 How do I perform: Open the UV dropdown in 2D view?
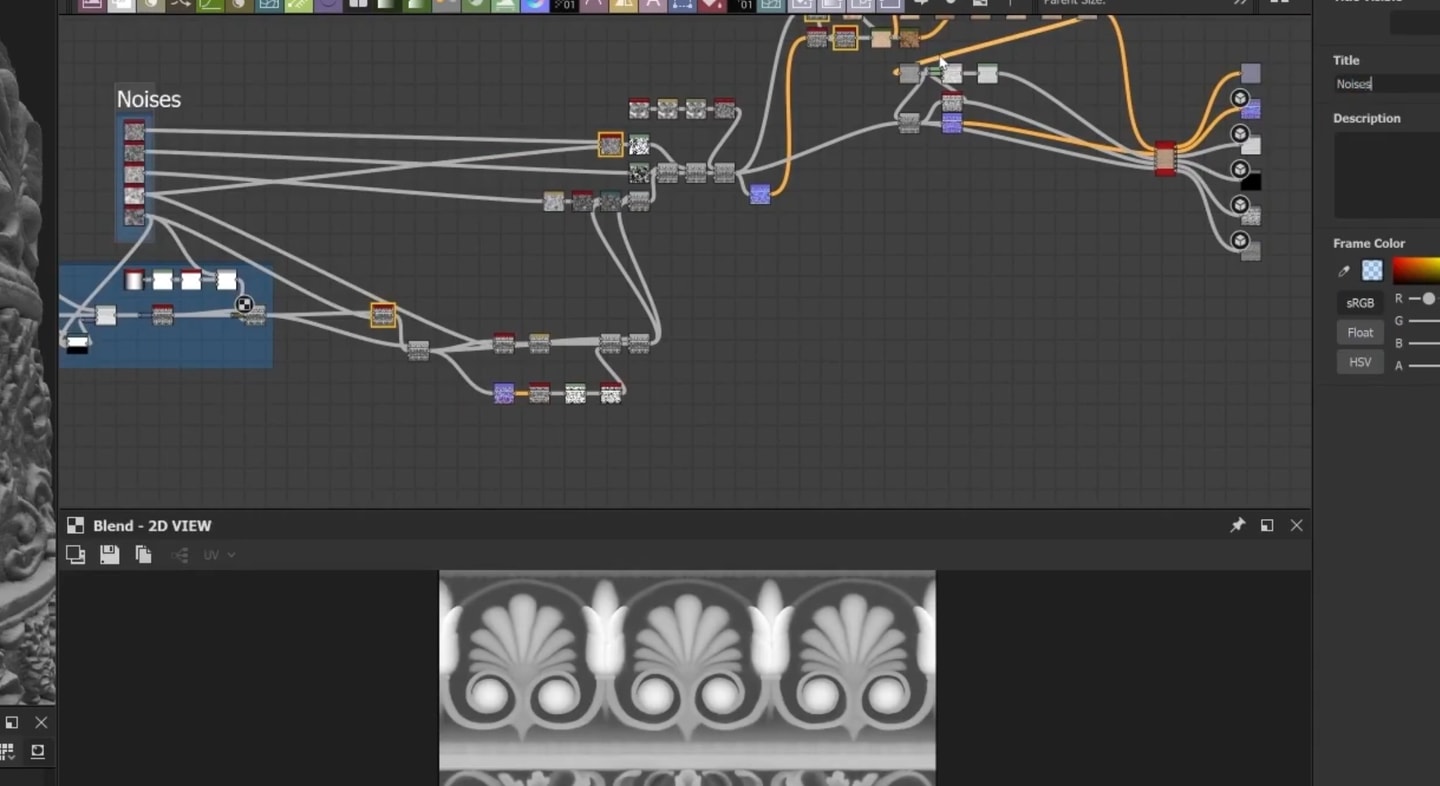coord(219,555)
